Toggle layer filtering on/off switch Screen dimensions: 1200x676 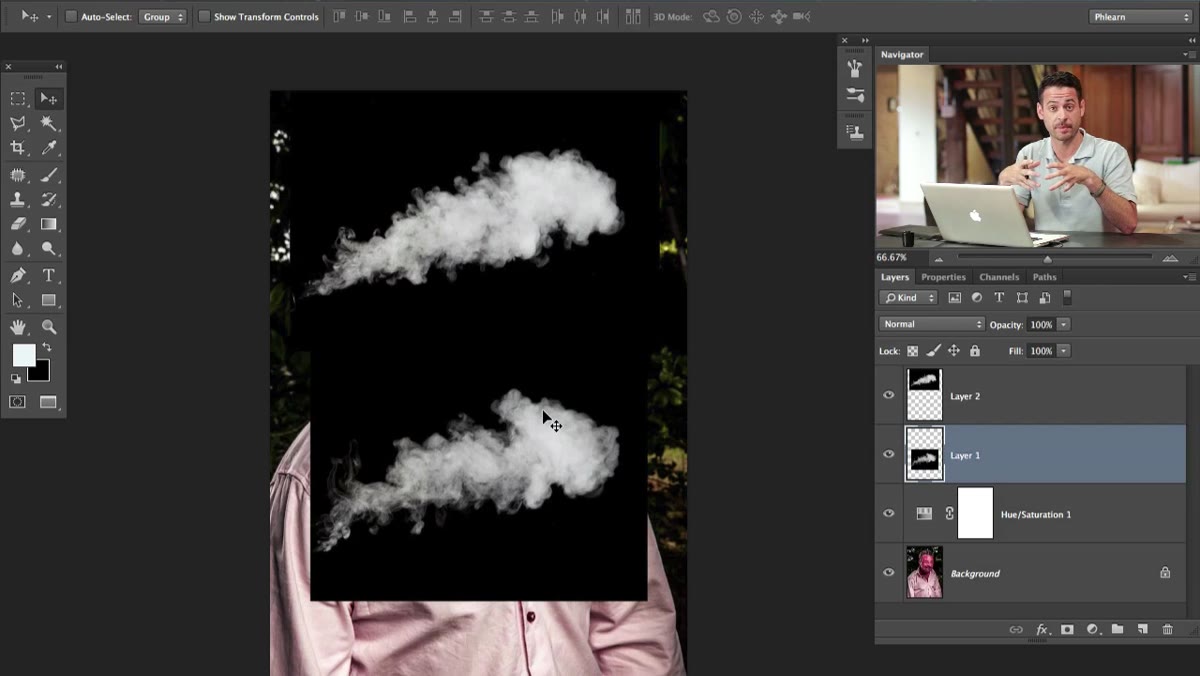tap(1067, 297)
